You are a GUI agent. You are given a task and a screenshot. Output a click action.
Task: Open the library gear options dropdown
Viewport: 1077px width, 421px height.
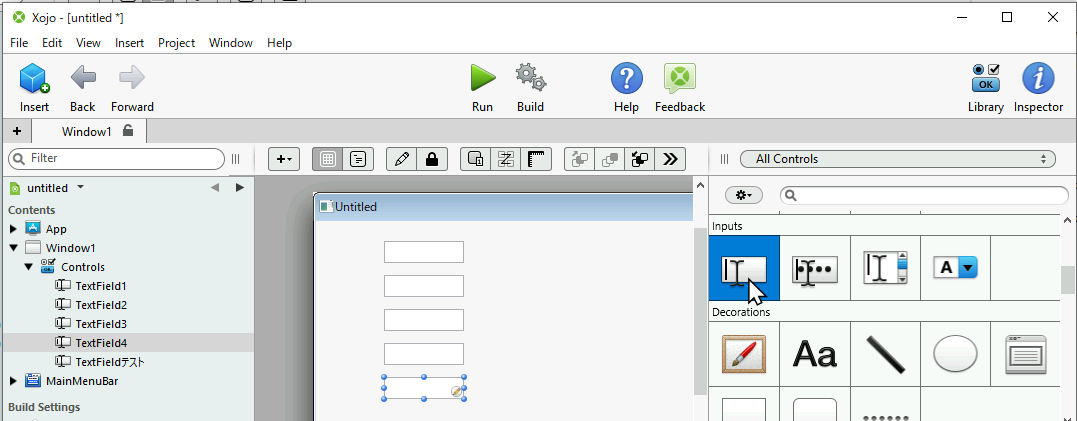coord(744,196)
